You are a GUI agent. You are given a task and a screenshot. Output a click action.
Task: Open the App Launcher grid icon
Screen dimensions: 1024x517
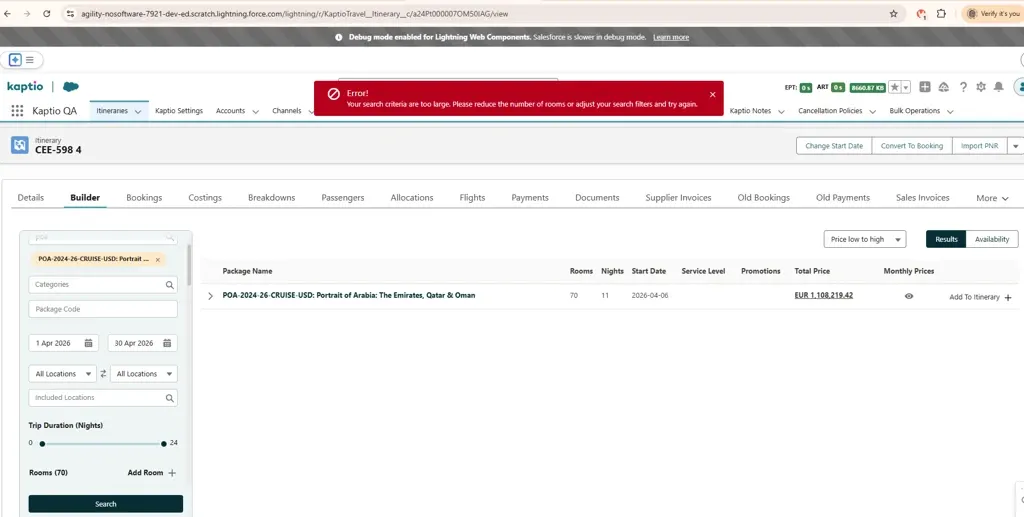[17, 111]
